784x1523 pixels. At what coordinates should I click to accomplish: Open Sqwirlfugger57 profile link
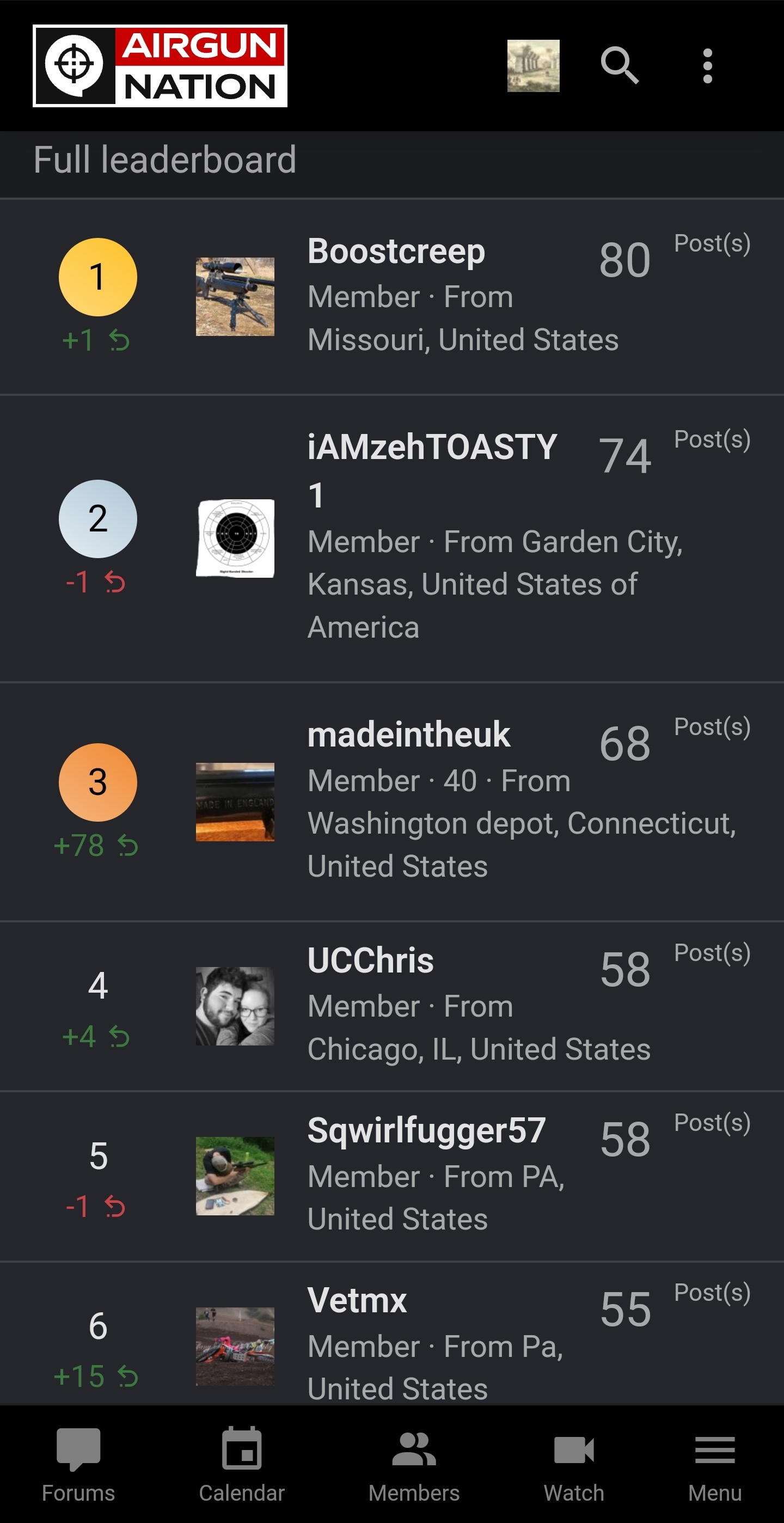click(x=426, y=1130)
